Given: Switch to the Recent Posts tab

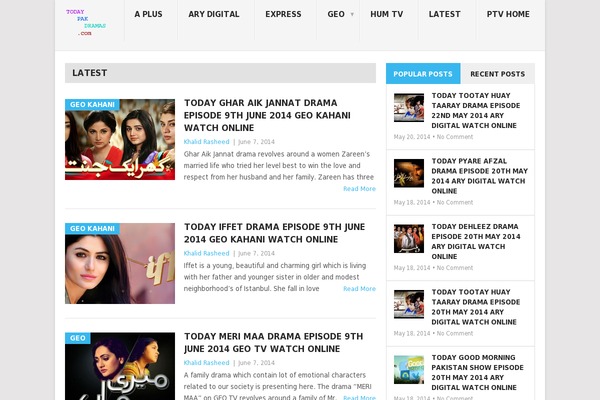Looking at the screenshot, I should (x=498, y=74).
